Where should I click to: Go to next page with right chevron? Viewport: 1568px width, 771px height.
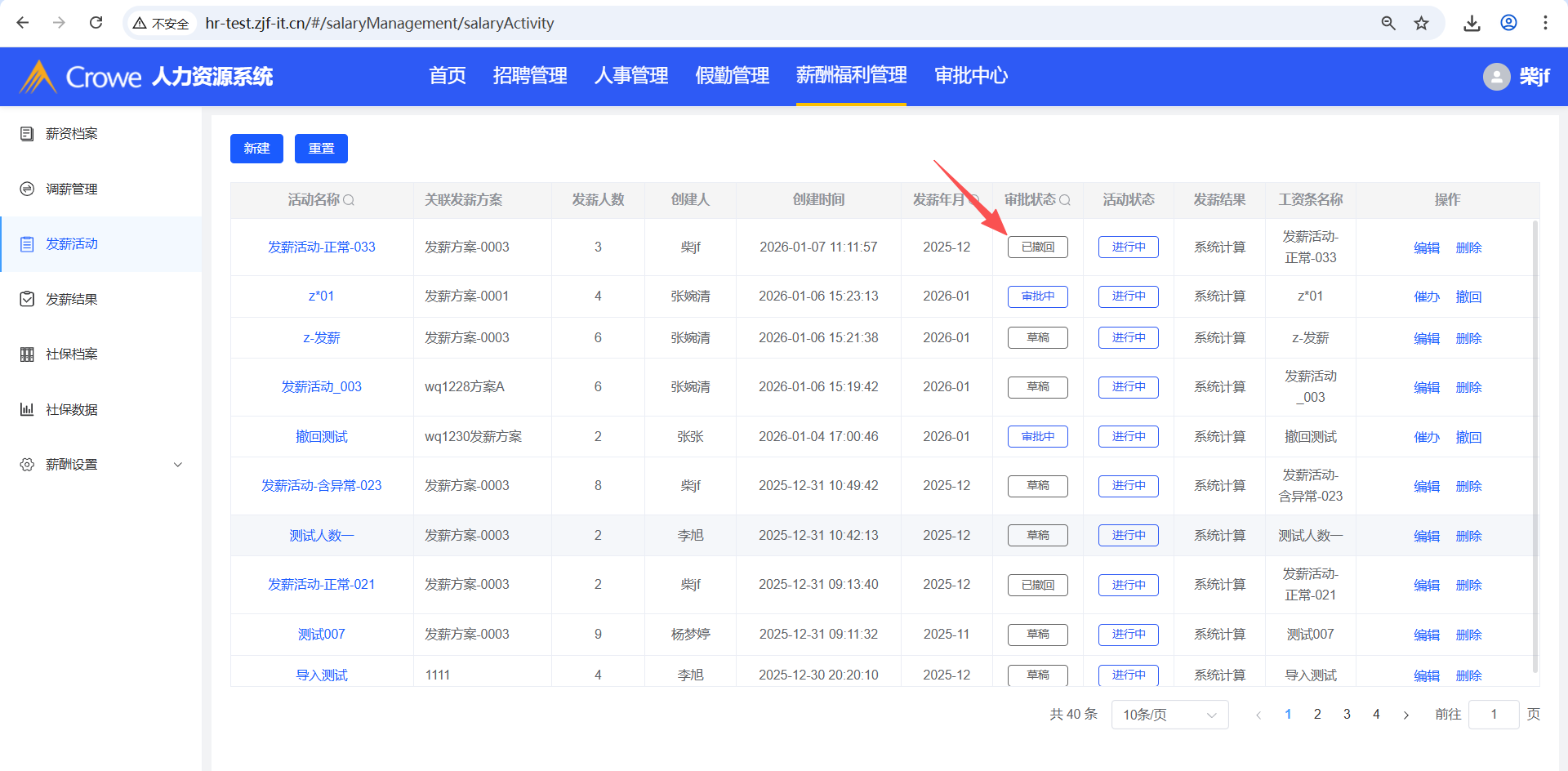pyautogui.click(x=1405, y=715)
